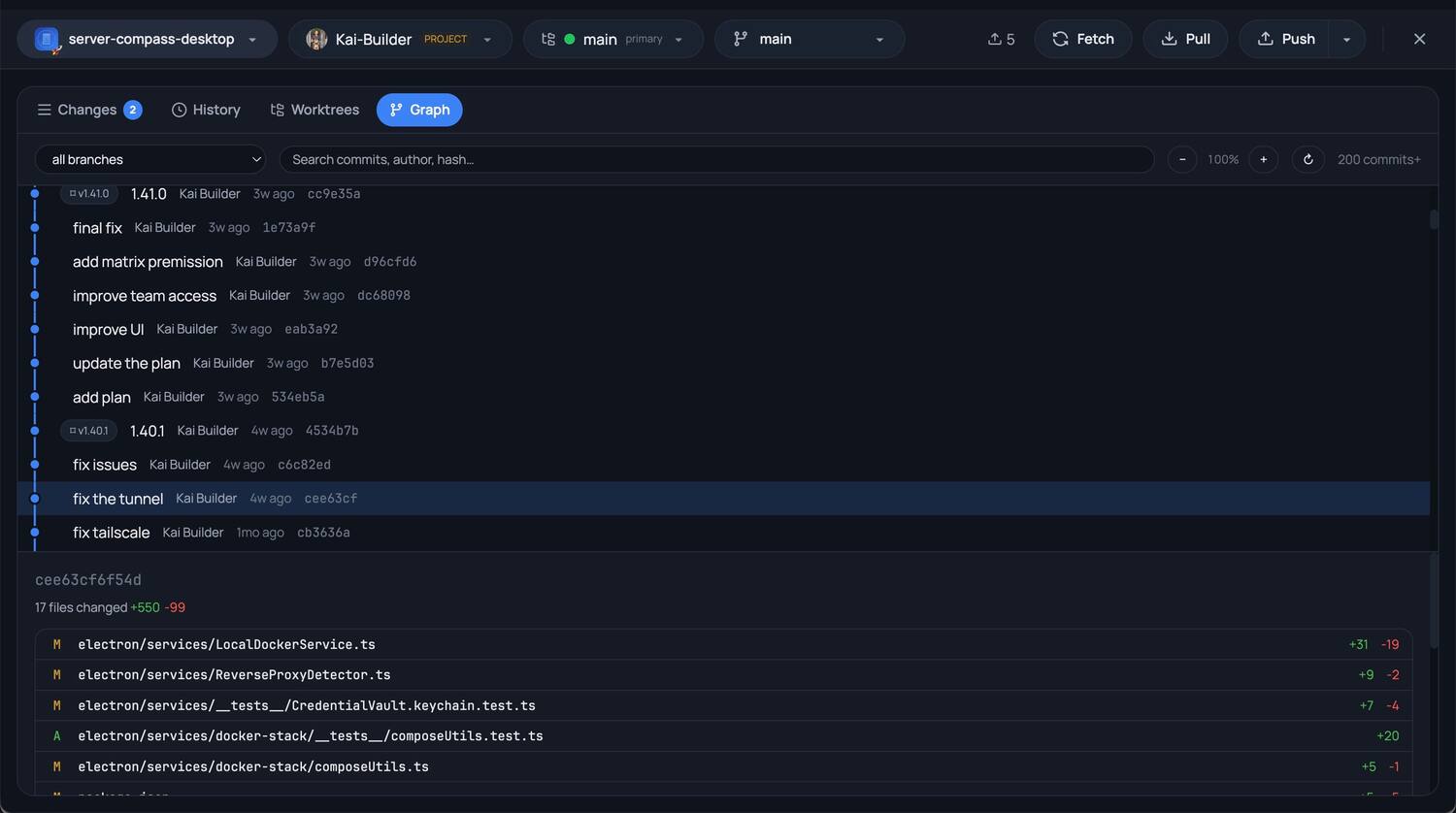The width and height of the screenshot is (1456, 813).
Task: Open the server-compass-desktop repository selector
Action: 147,39
